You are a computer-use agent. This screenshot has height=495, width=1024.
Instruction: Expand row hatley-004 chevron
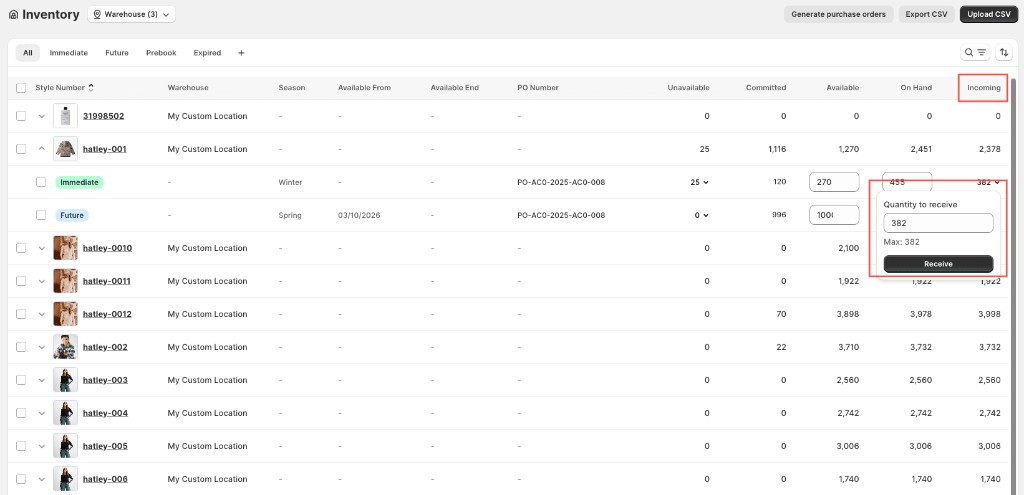click(41, 413)
